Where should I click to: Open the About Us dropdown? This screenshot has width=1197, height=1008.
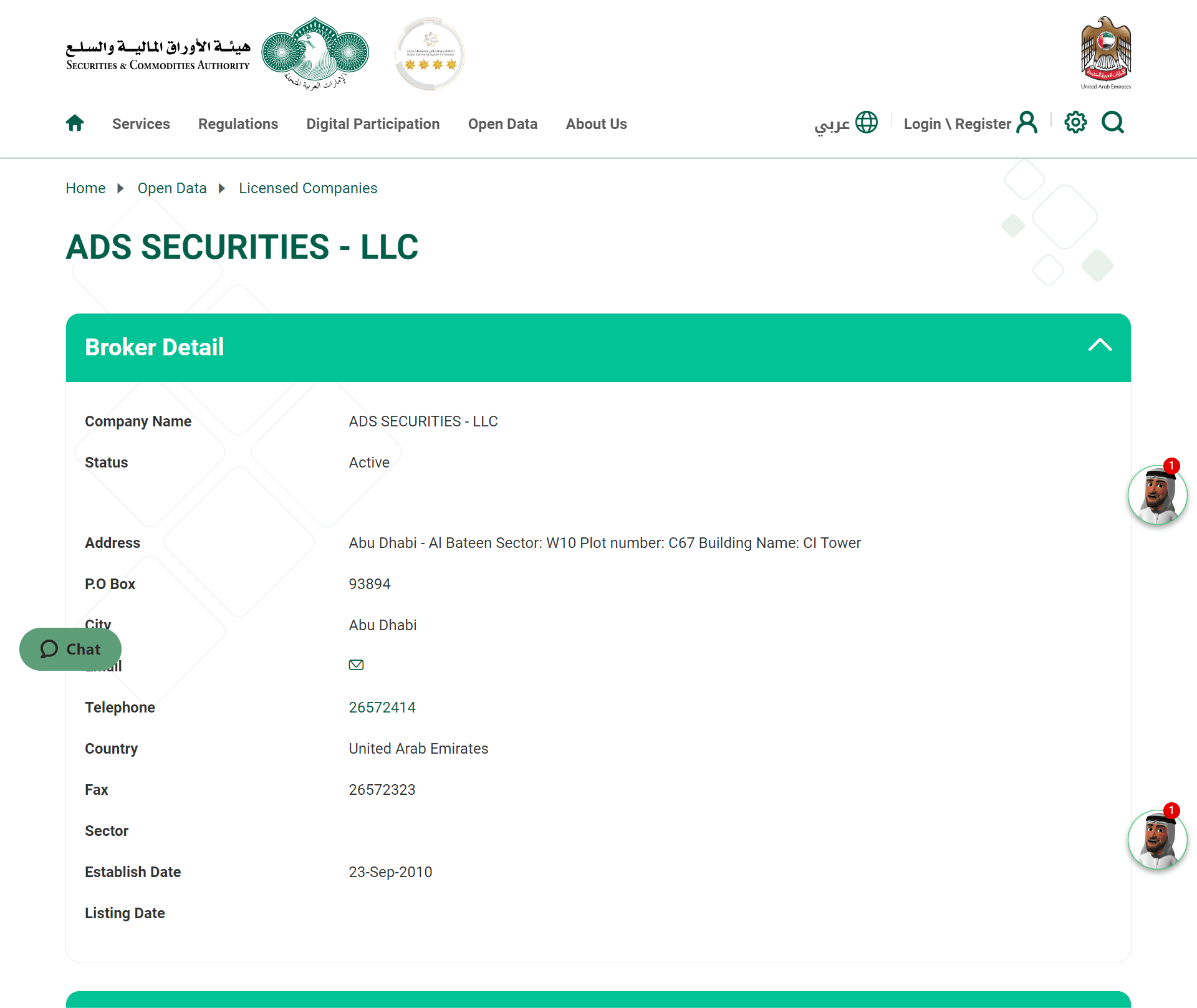coord(596,124)
